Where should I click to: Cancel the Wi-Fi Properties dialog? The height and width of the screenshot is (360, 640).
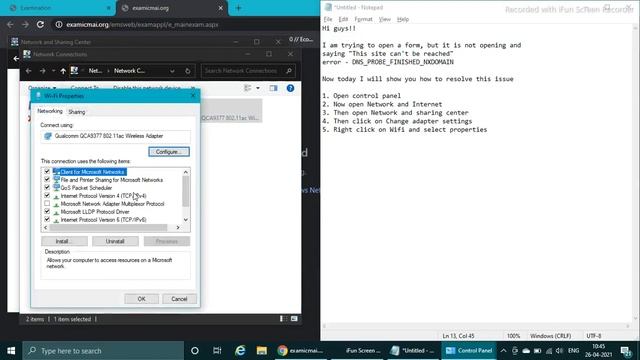(179, 299)
